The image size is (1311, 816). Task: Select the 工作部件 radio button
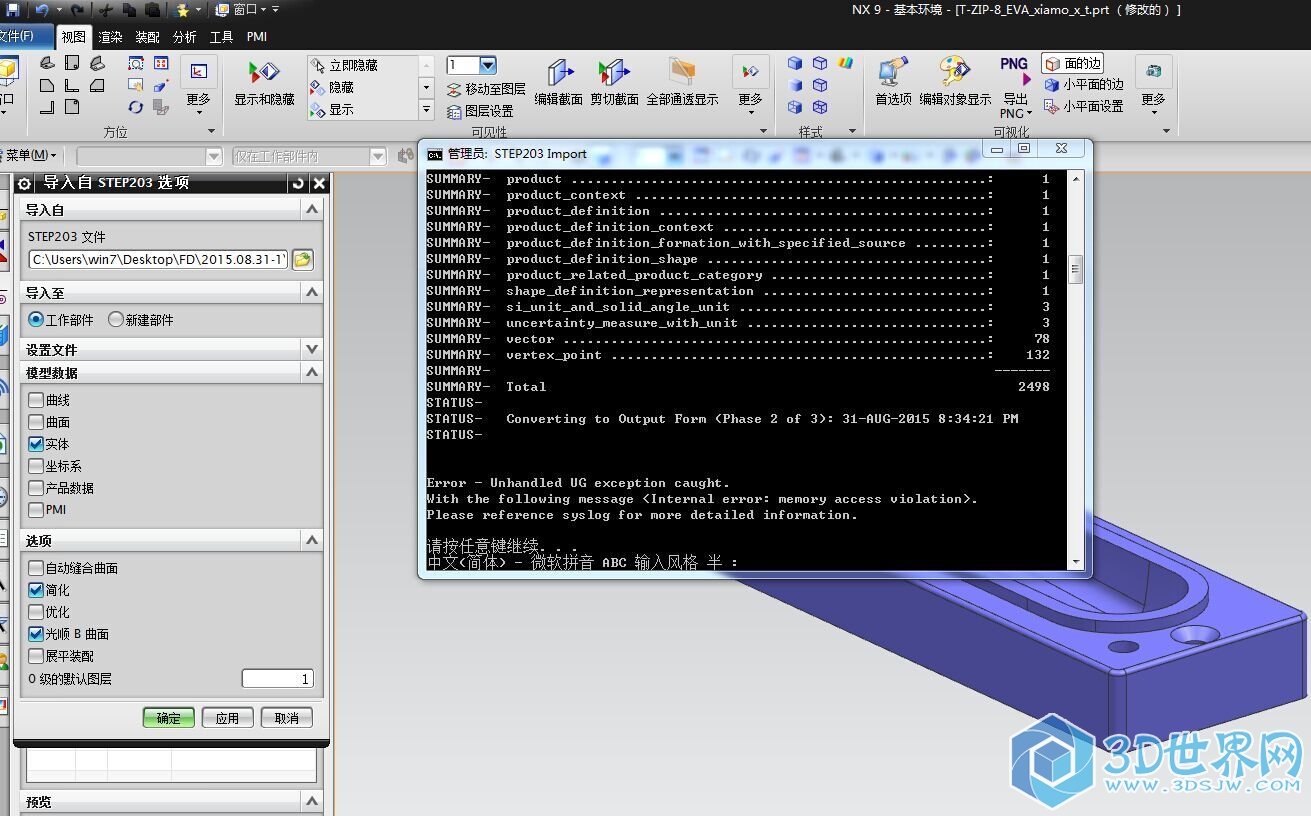pyautogui.click(x=36, y=320)
